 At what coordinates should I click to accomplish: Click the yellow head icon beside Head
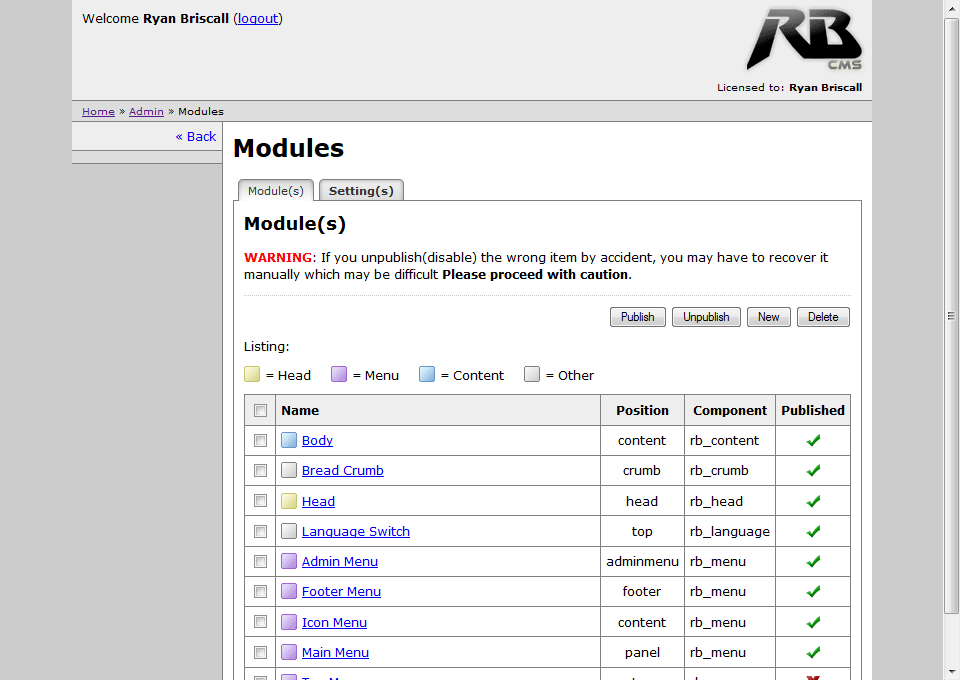[x=289, y=501]
